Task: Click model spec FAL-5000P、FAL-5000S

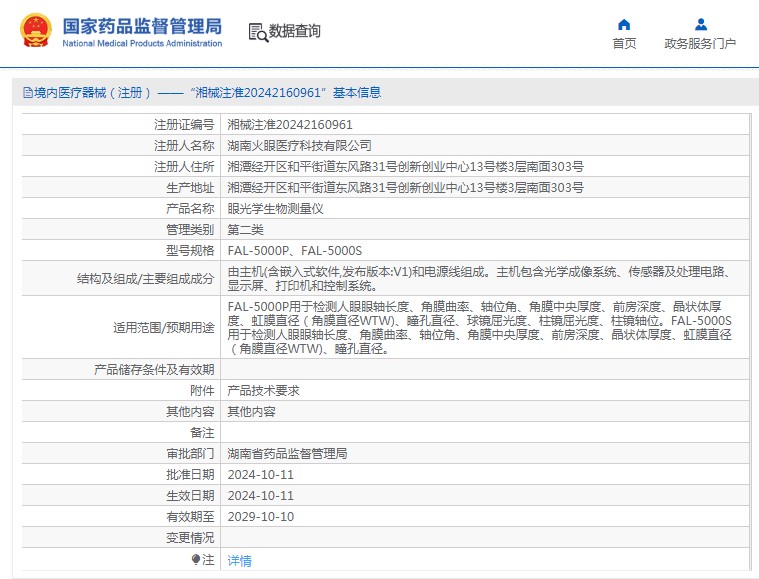Action: click(x=295, y=250)
